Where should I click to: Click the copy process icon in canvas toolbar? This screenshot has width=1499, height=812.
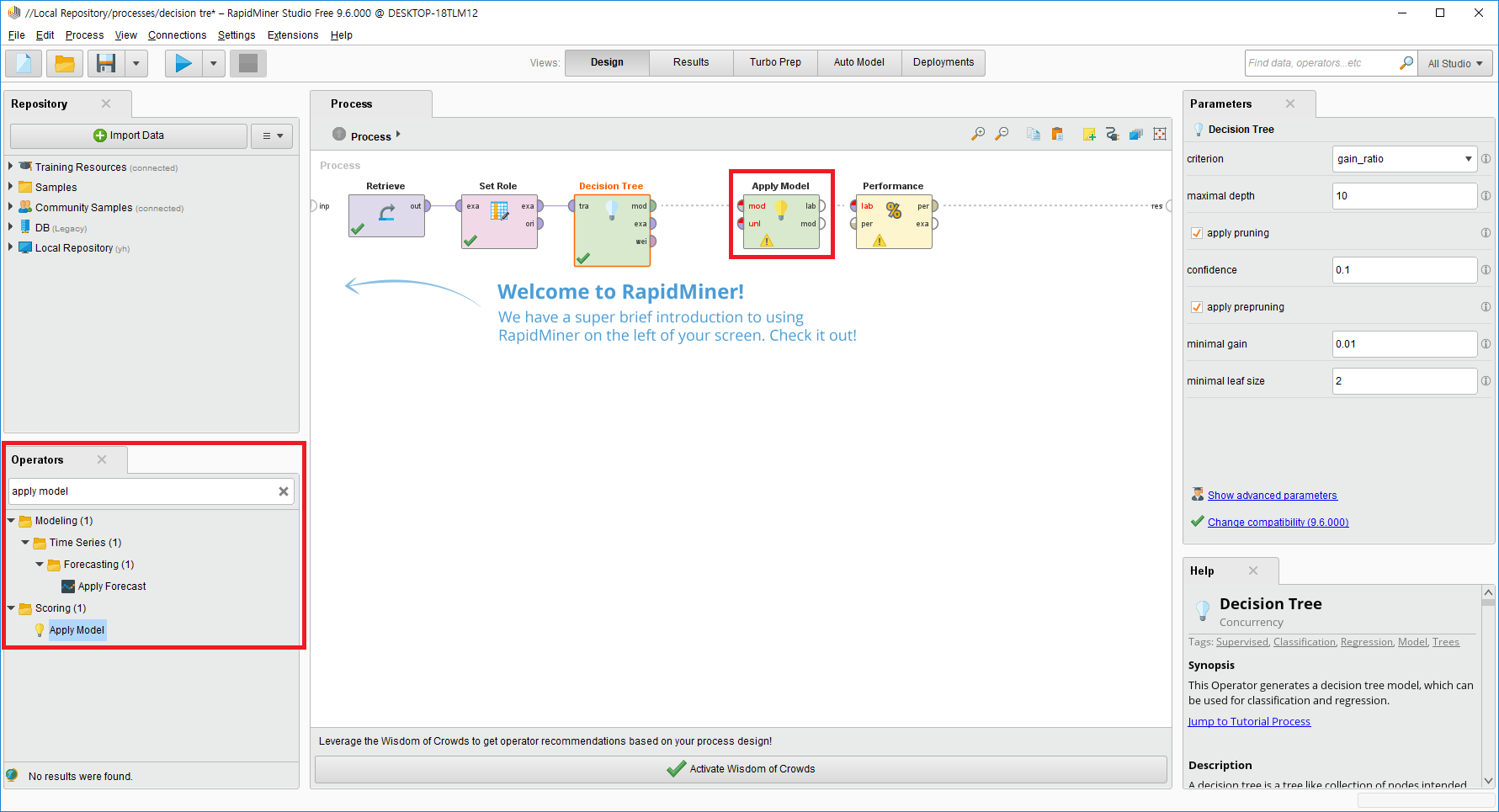pos(1034,134)
